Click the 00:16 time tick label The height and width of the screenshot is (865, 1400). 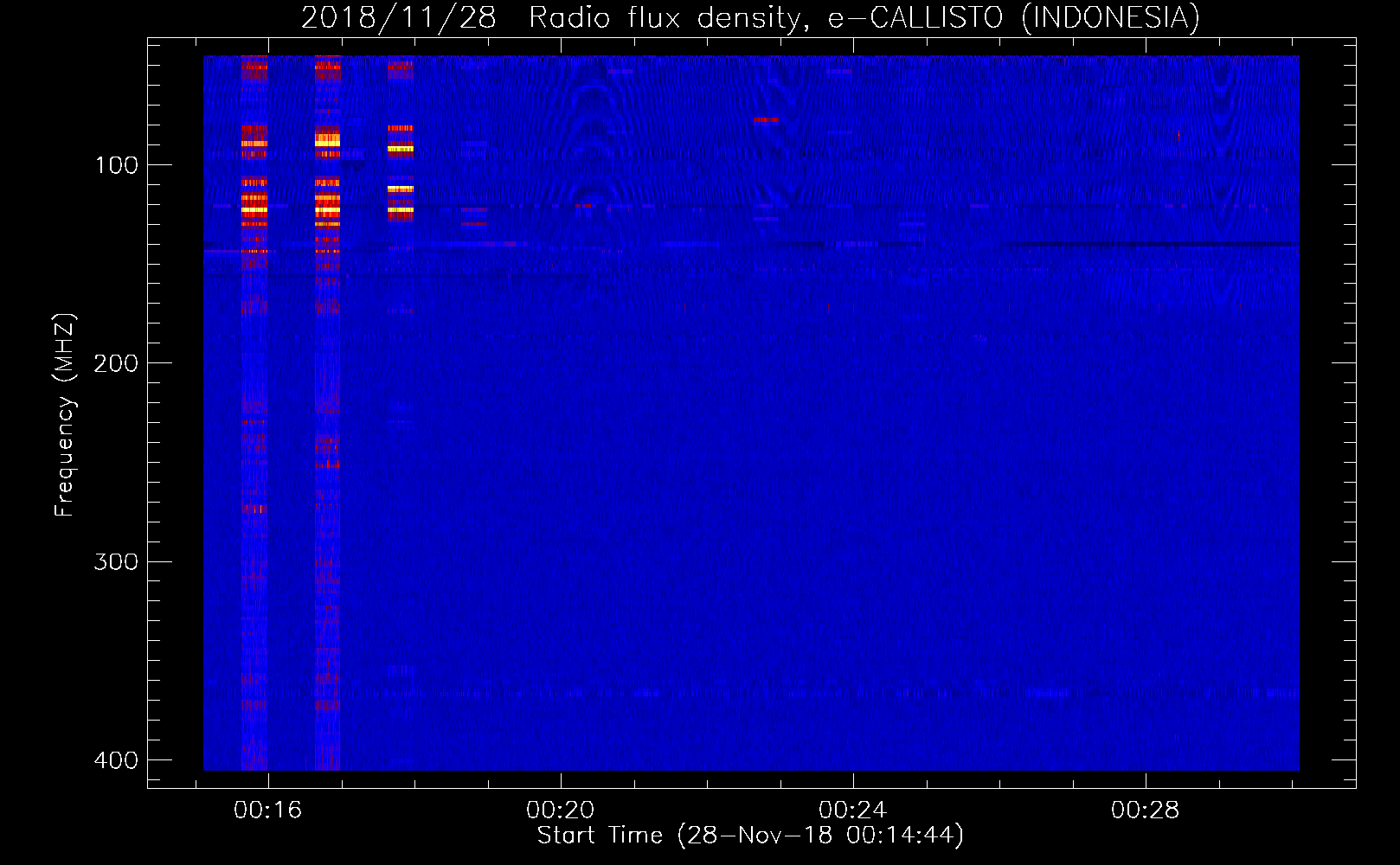coord(268,810)
